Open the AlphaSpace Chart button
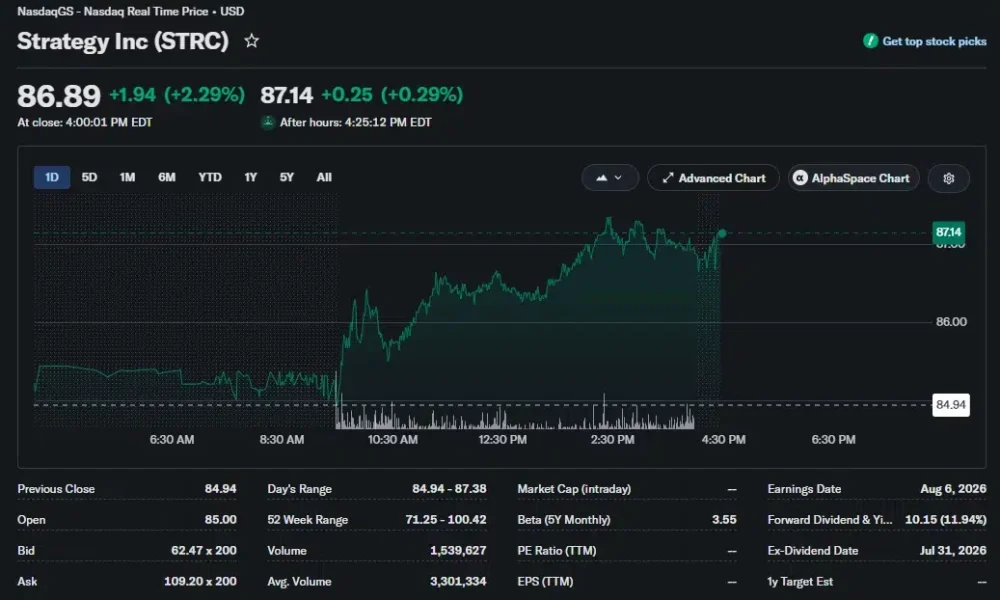 [x=853, y=179]
